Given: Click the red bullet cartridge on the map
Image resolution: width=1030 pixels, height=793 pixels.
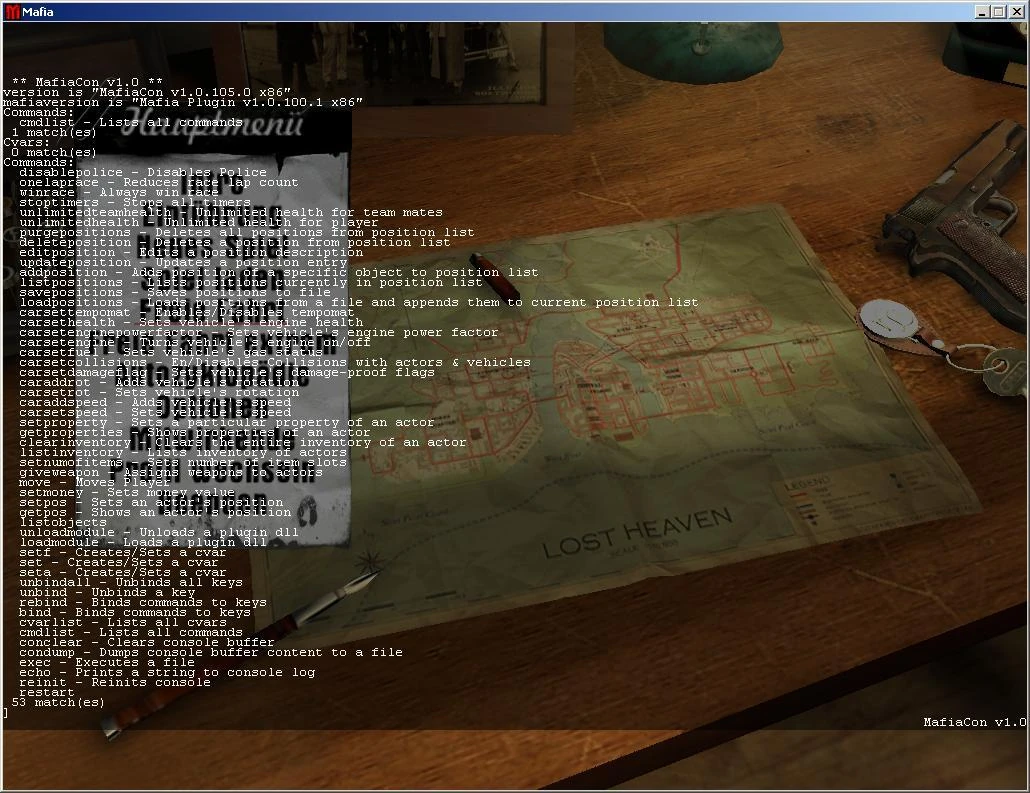Looking at the screenshot, I should pos(495,275).
